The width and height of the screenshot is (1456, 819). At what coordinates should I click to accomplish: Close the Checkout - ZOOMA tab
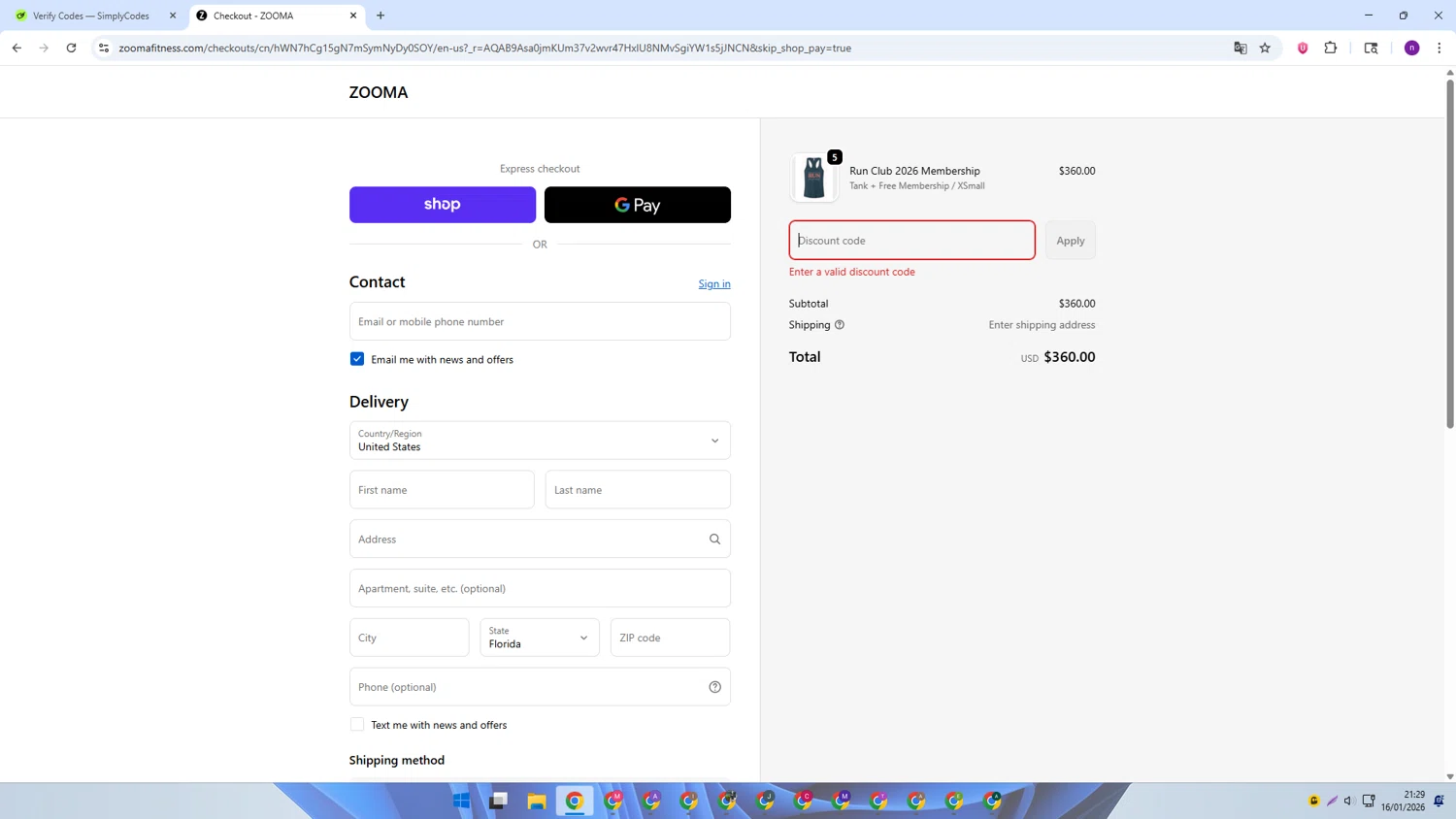pos(353,16)
